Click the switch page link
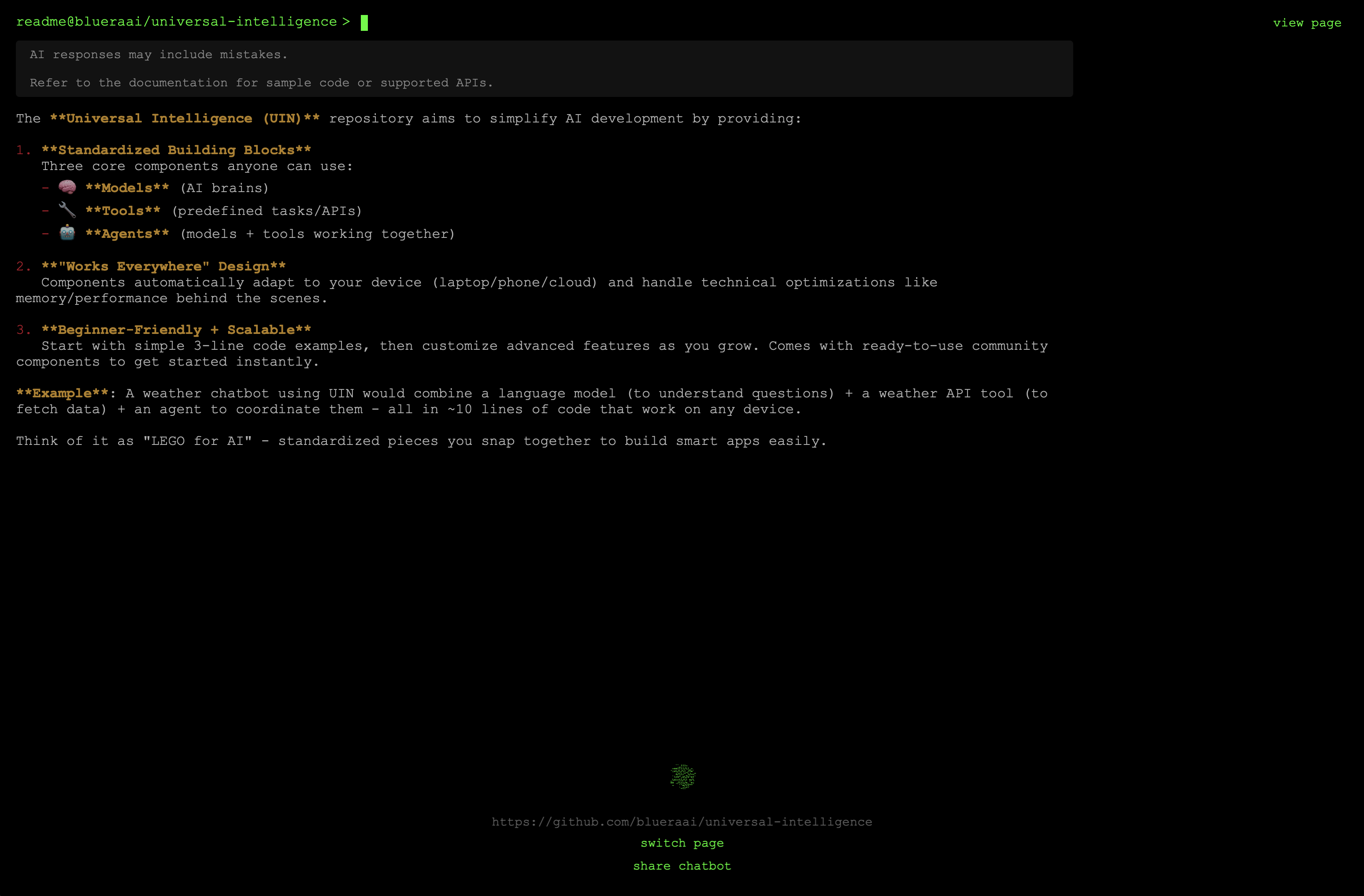The height and width of the screenshot is (896, 1364). 682,843
